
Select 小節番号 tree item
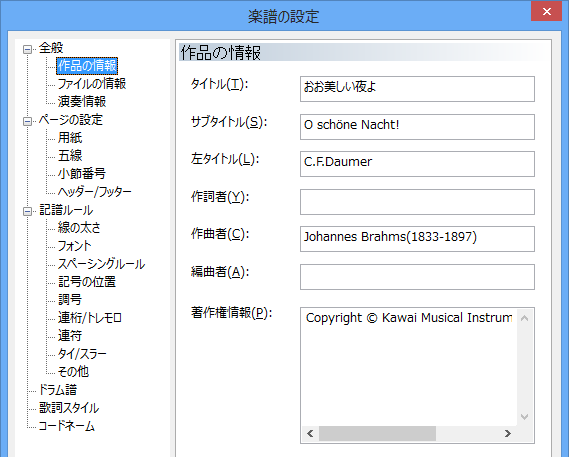click(82, 174)
